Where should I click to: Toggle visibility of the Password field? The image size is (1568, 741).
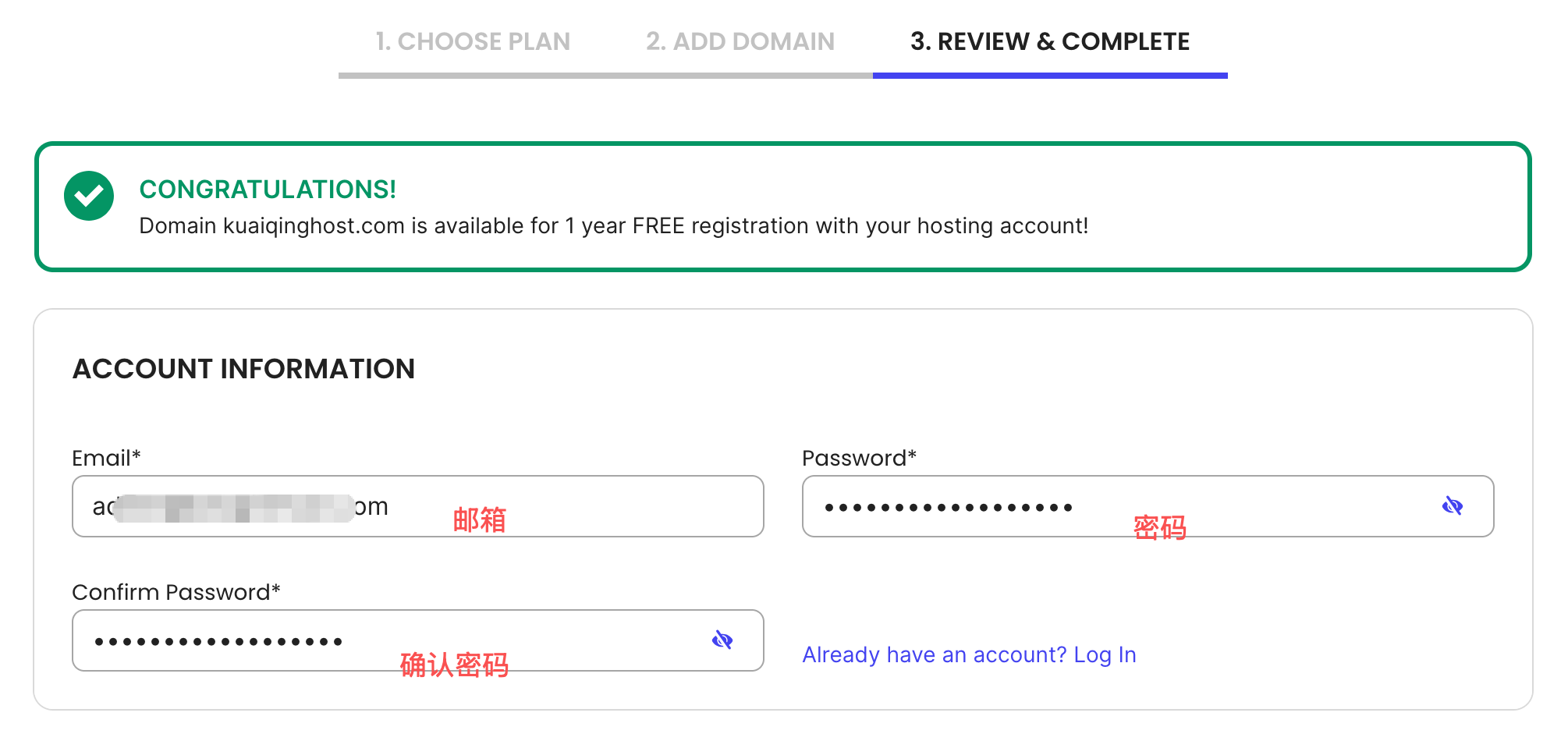1452,506
